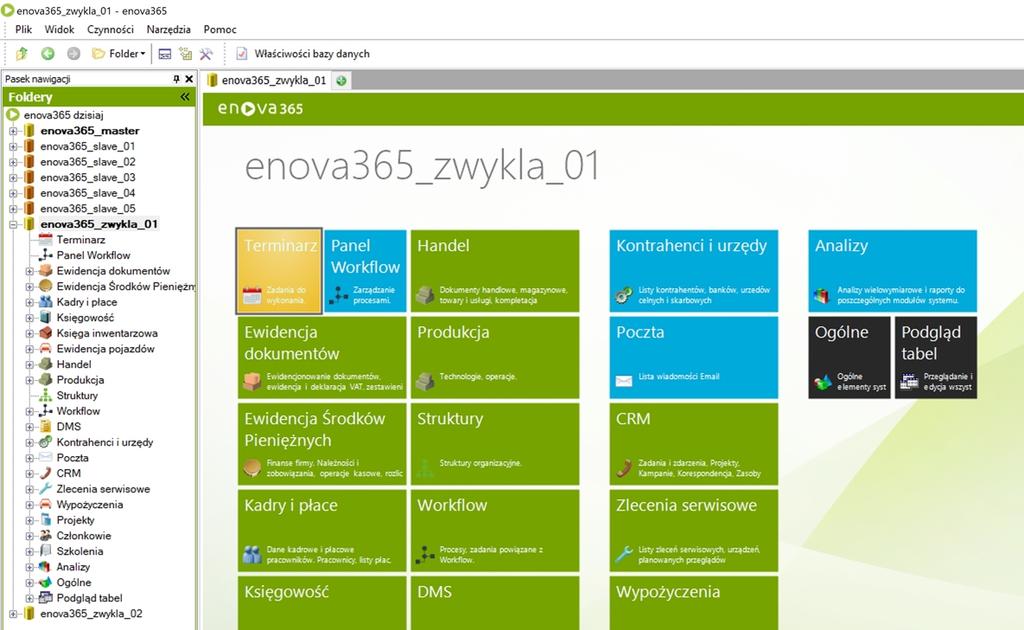Open the Poczta tile
Image resolution: width=1024 pixels, height=630 pixels.
(x=694, y=358)
